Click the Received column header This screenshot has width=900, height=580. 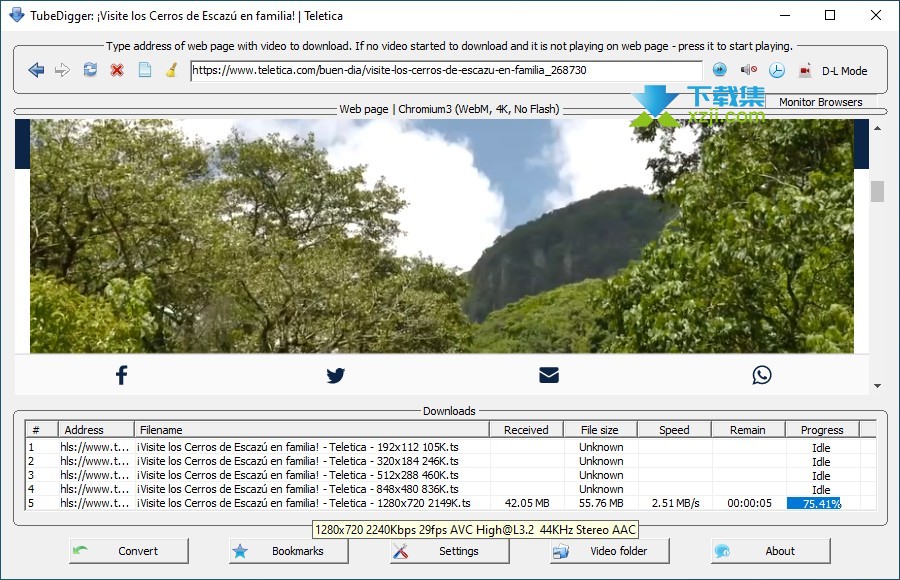(526, 430)
